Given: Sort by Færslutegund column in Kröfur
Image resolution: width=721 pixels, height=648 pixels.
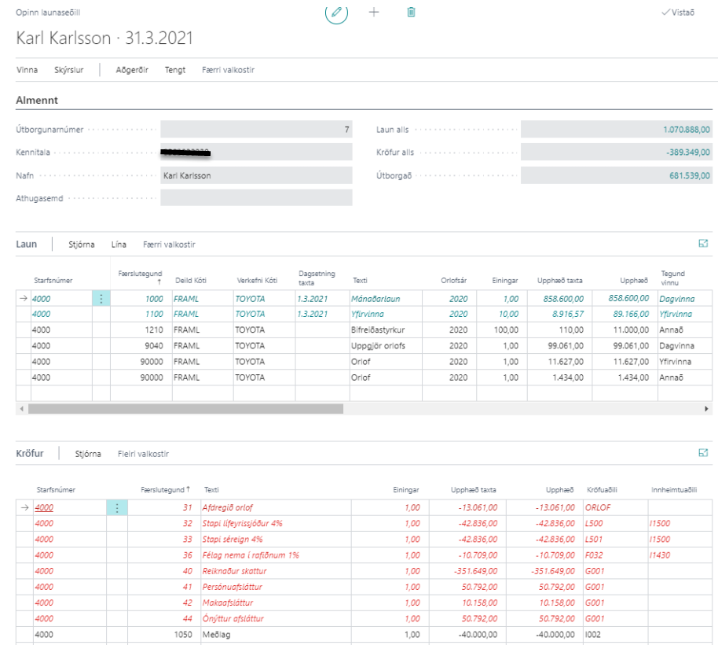Looking at the screenshot, I should click(x=166, y=490).
